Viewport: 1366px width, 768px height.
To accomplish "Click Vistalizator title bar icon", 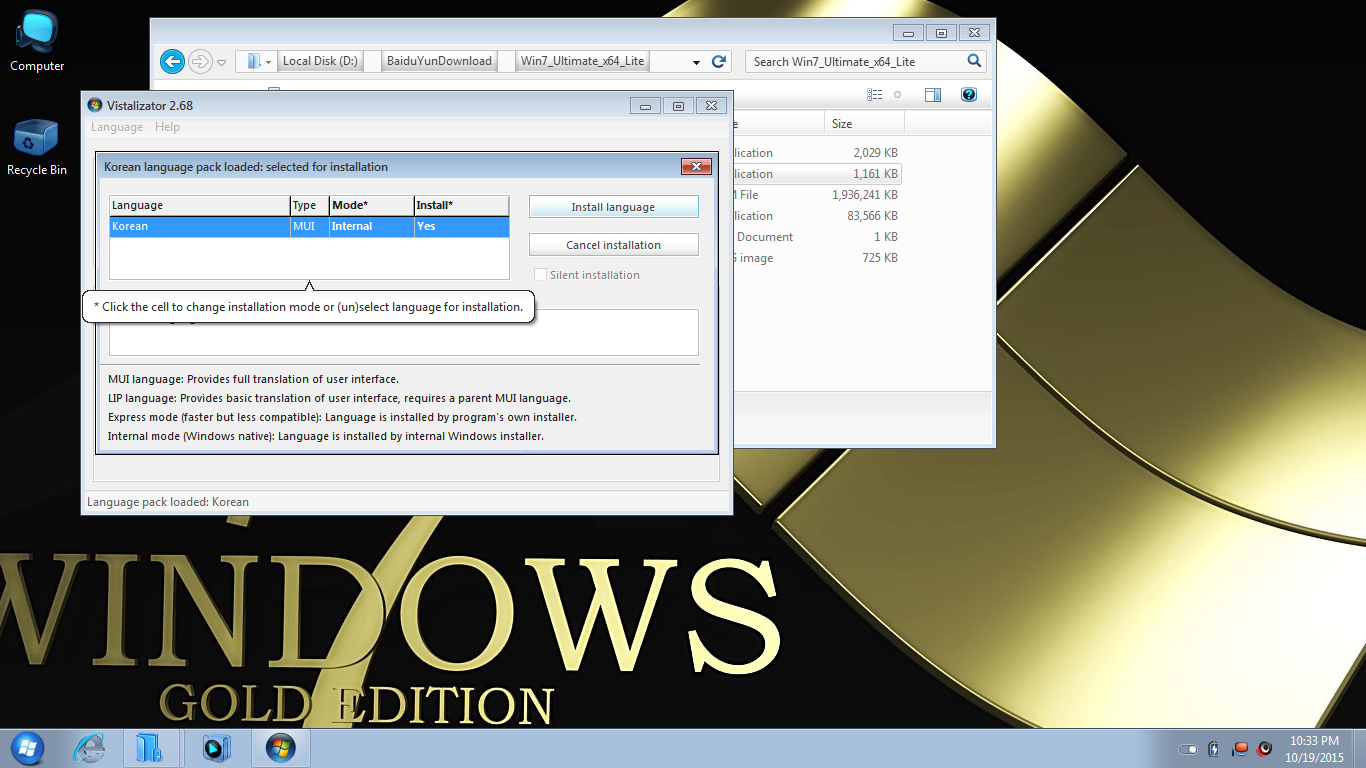I will [x=95, y=105].
